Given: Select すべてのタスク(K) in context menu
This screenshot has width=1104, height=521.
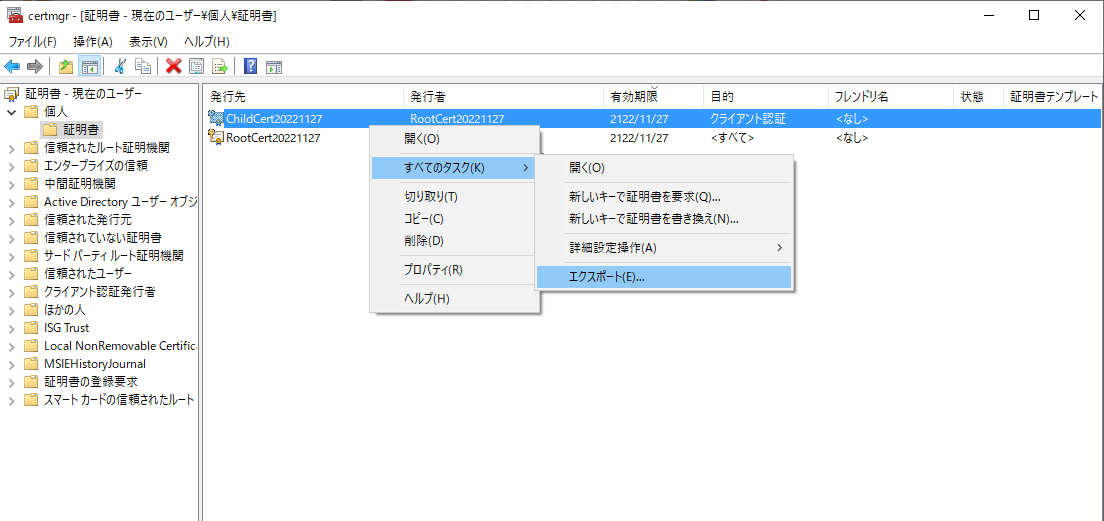Looking at the screenshot, I should pos(453,168).
